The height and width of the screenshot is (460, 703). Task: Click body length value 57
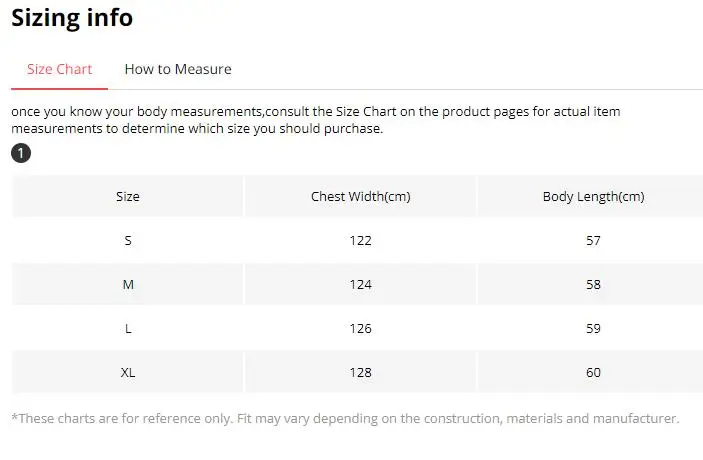coord(593,241)
